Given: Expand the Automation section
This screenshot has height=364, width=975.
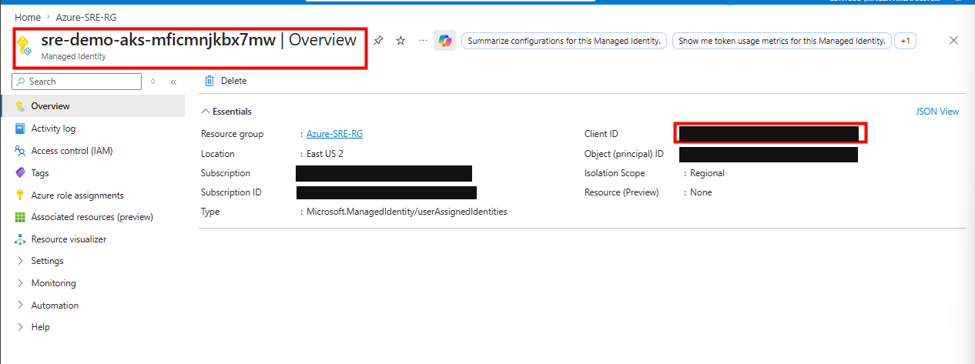Looking at the screenshot, I should pyautogui.click(x=55, y=306).
